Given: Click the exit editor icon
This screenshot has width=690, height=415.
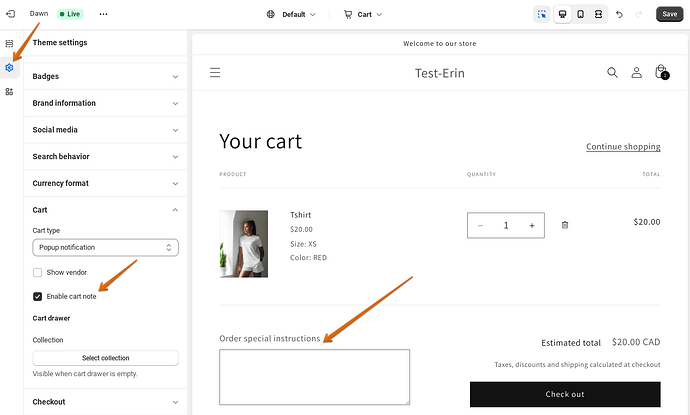Looking at the screenshot, I should coord(10,15).
